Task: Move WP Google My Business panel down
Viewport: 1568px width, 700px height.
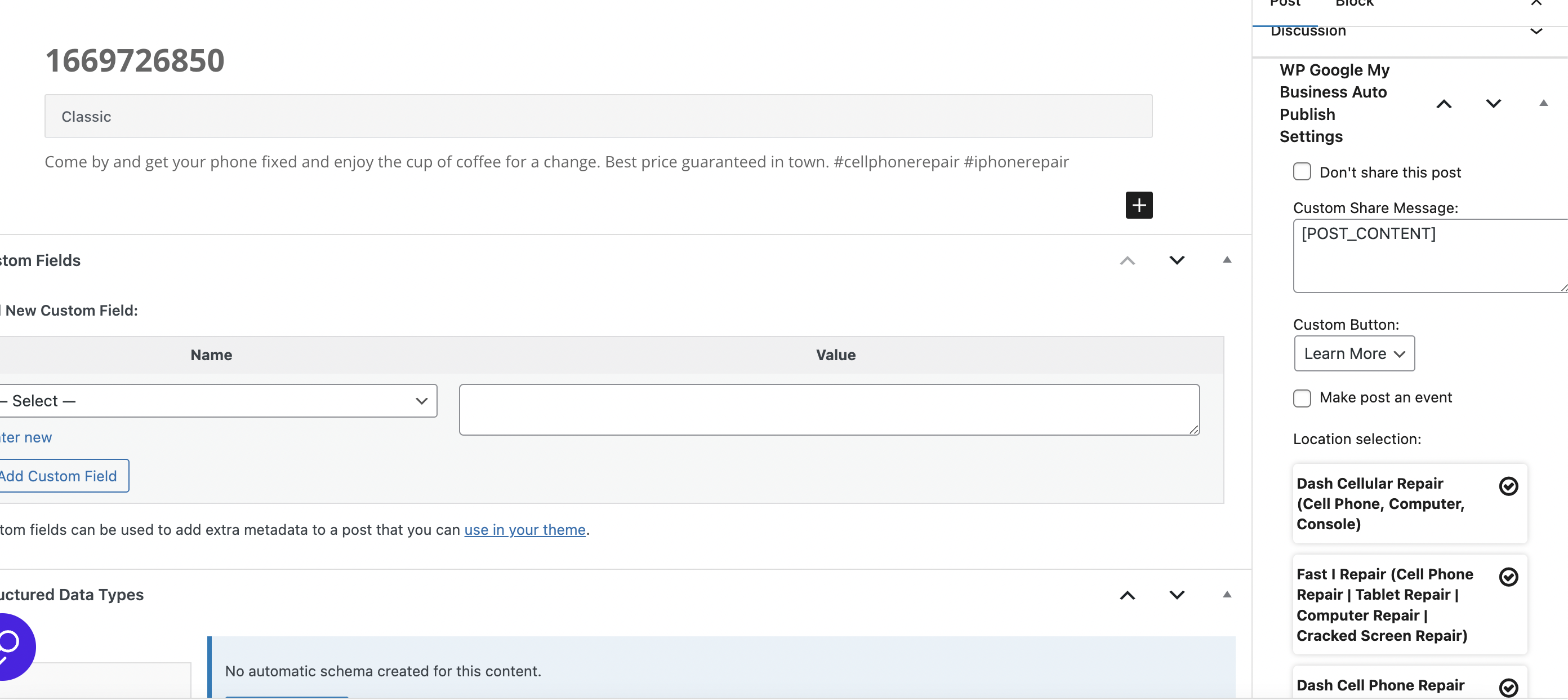Action: pyautogui.click(x=1493, y=104)
